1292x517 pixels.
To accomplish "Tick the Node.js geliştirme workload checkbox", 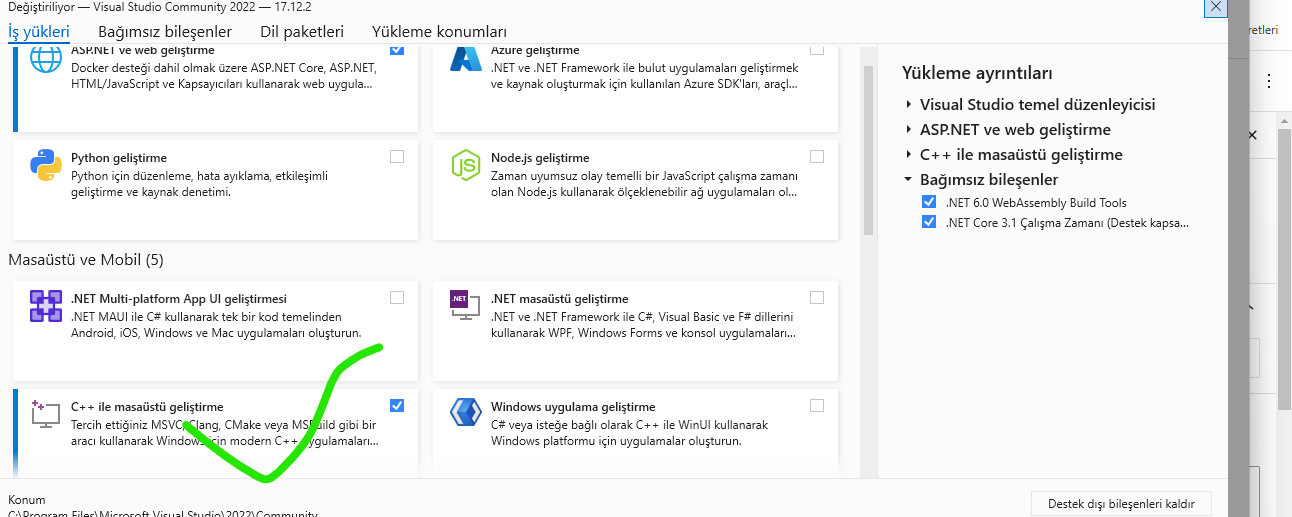I will [817, 156].
